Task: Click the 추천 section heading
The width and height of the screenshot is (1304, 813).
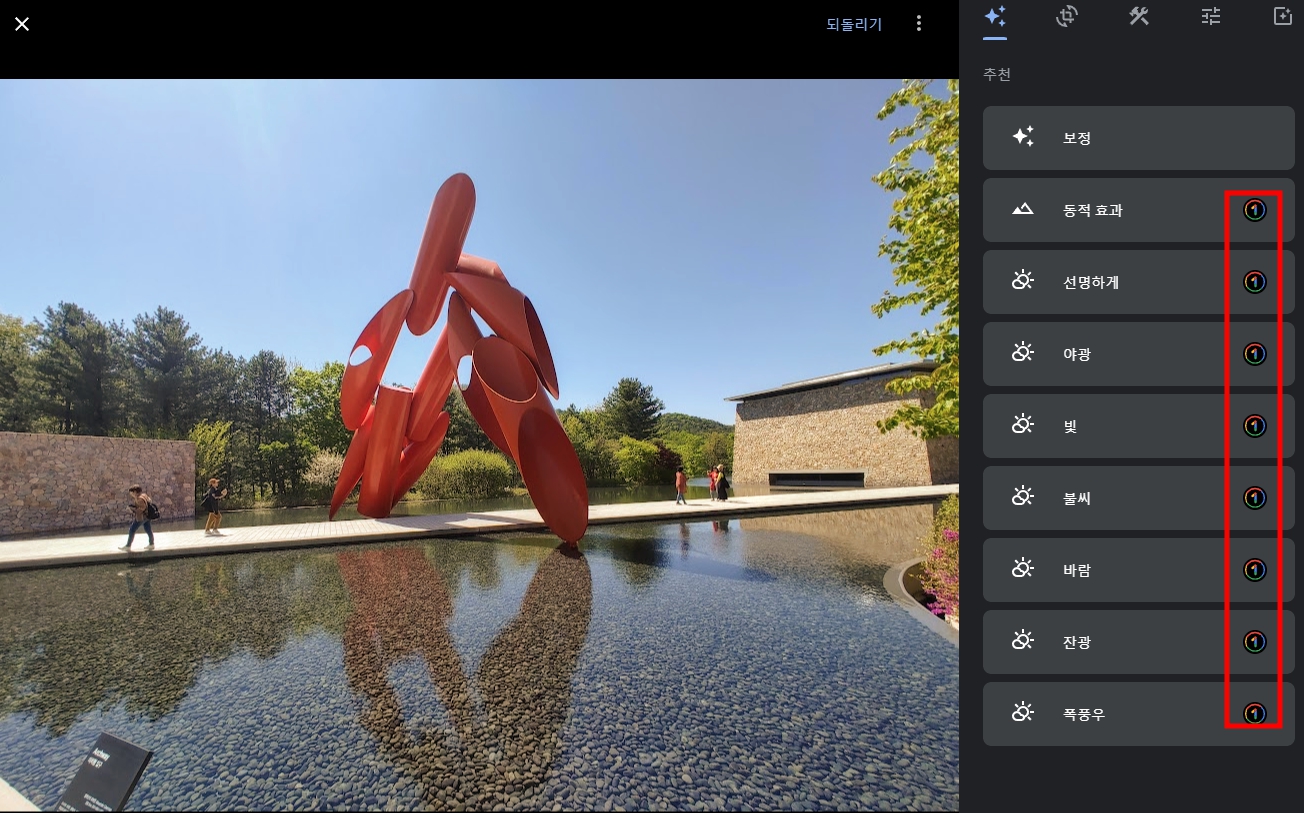Action: point(997,75)
